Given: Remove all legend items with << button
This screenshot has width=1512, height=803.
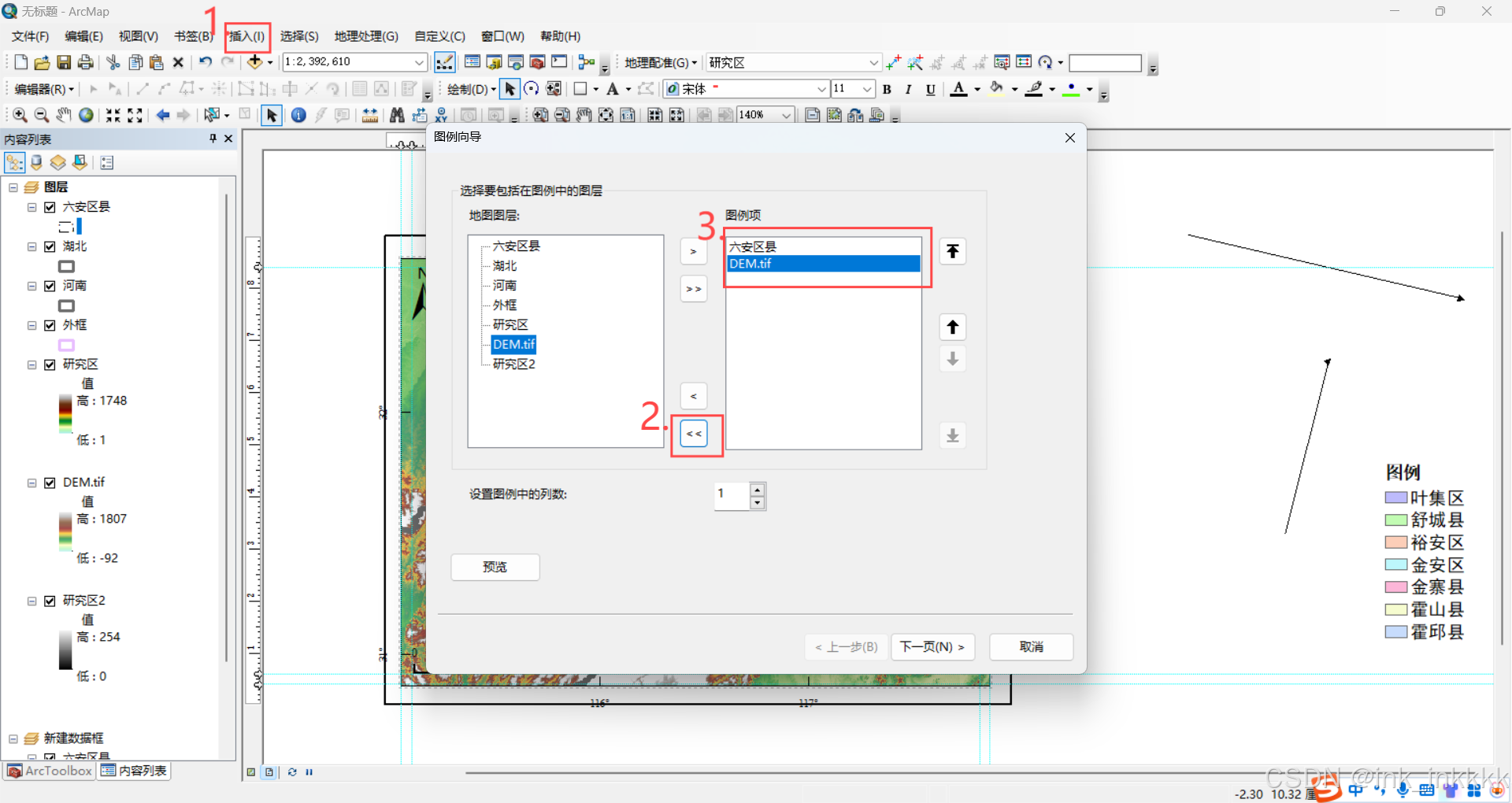Looking at the screenshot, I should (x=694, y=434).
